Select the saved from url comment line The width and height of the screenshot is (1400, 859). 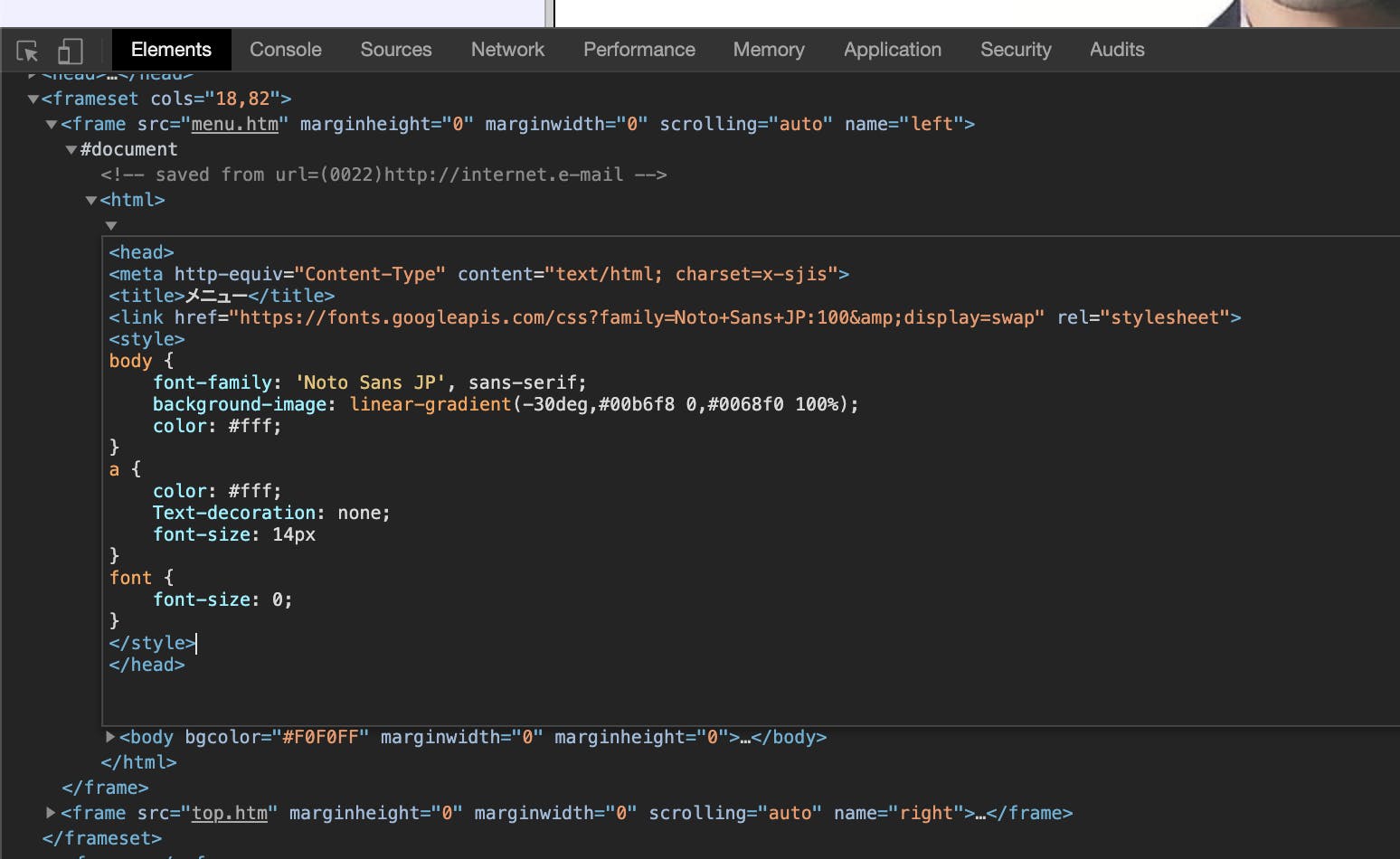point(383,175)
